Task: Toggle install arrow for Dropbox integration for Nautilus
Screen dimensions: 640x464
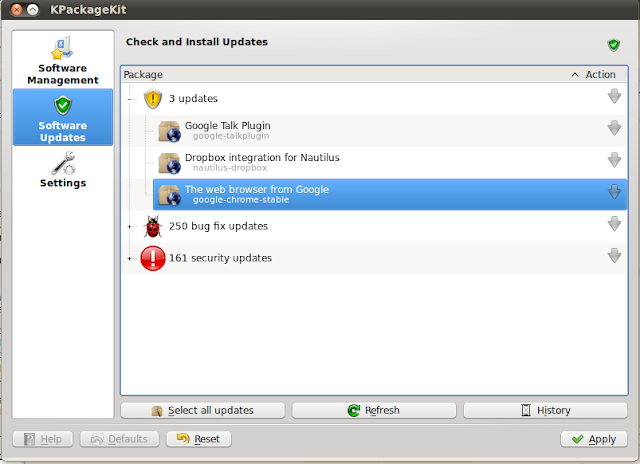Action: point(614,160)
